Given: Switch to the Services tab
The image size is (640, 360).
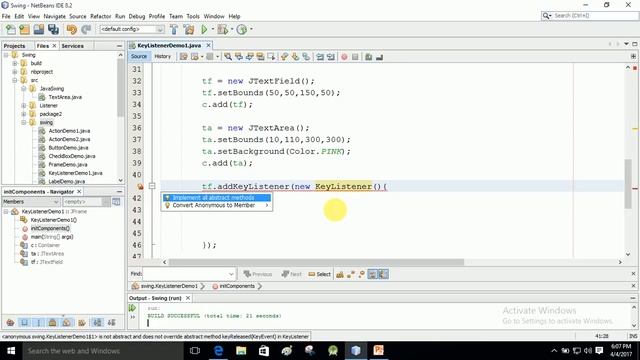Looking at the screenshot, I should 72,46.
